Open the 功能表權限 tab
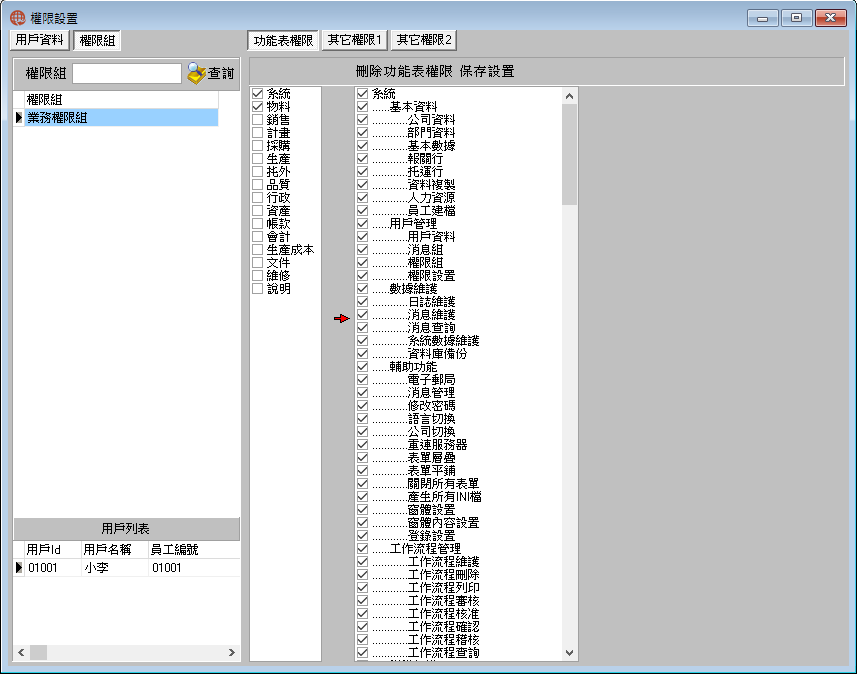857x674 pixels. click(283, 40)
